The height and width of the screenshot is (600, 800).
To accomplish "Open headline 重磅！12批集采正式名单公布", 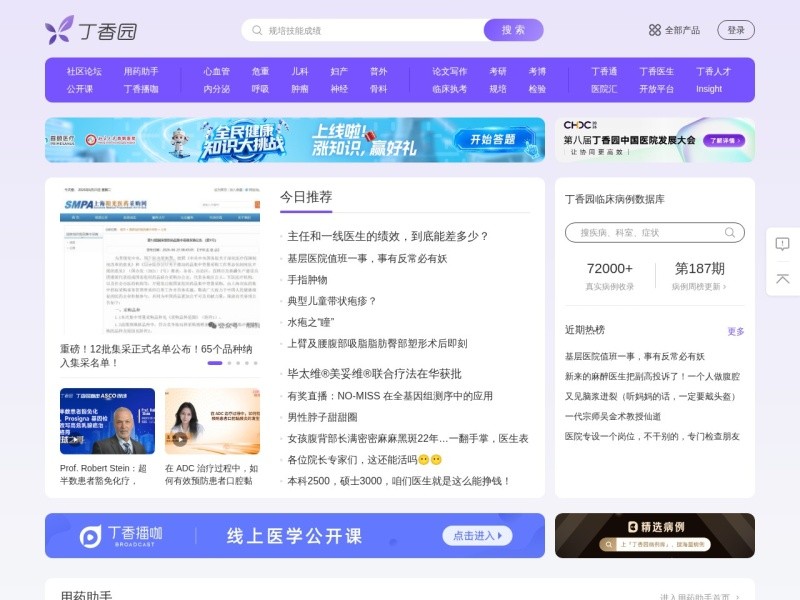I will click(x=156, y=356).
